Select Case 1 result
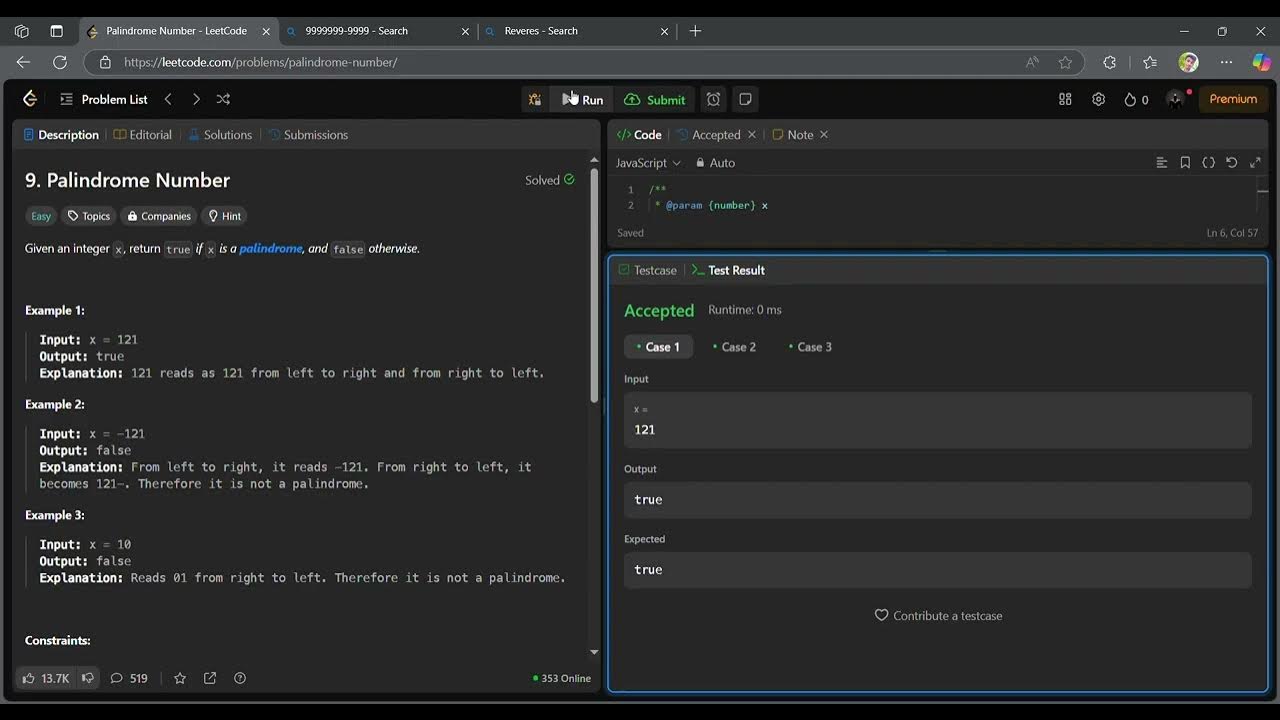Image resolution: width=1280 pixels, height=720 pixels. pyautogui.click(x=658, y=347)
